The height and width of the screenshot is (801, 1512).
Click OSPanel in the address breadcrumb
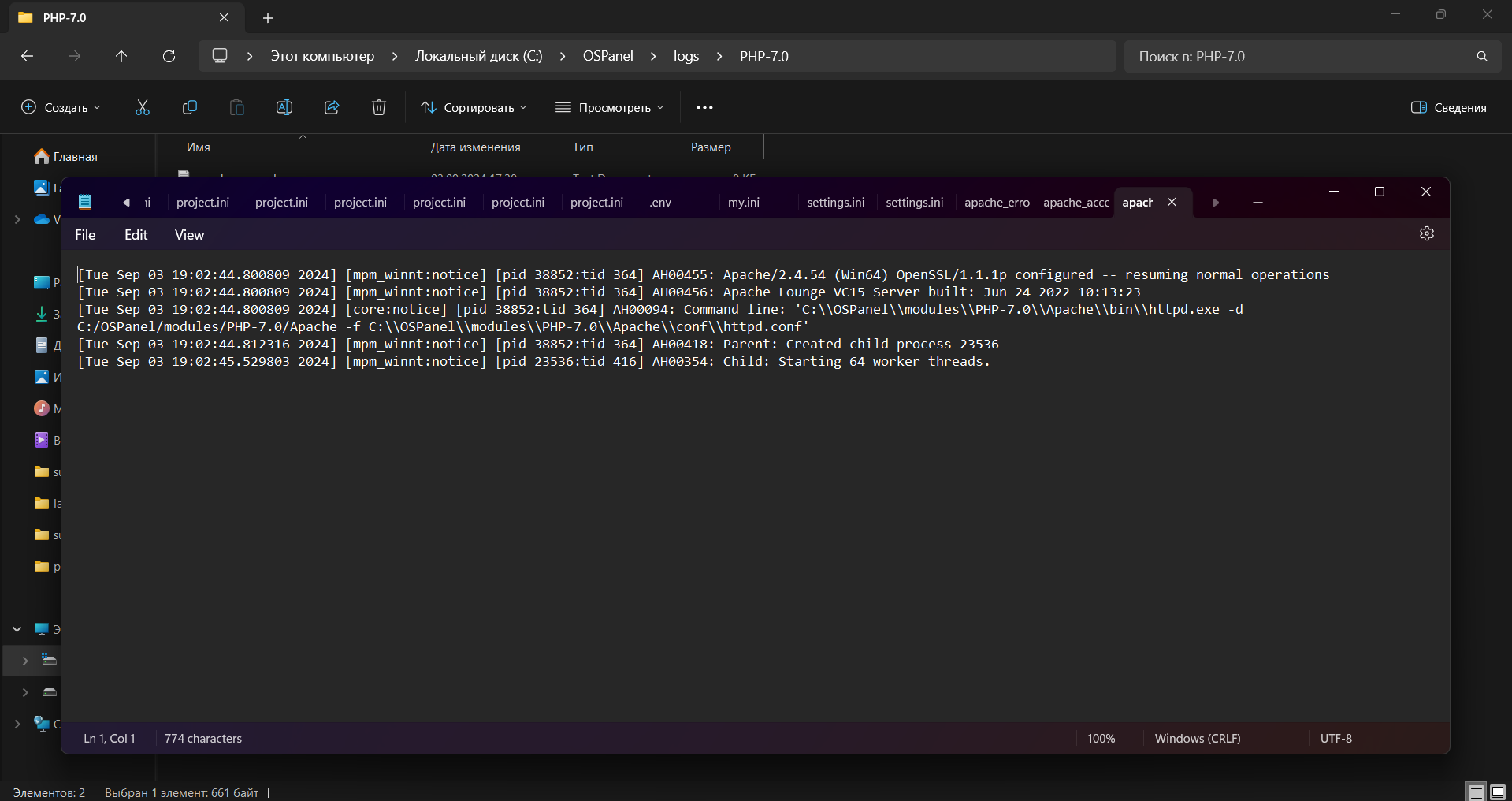coord(607,56)
